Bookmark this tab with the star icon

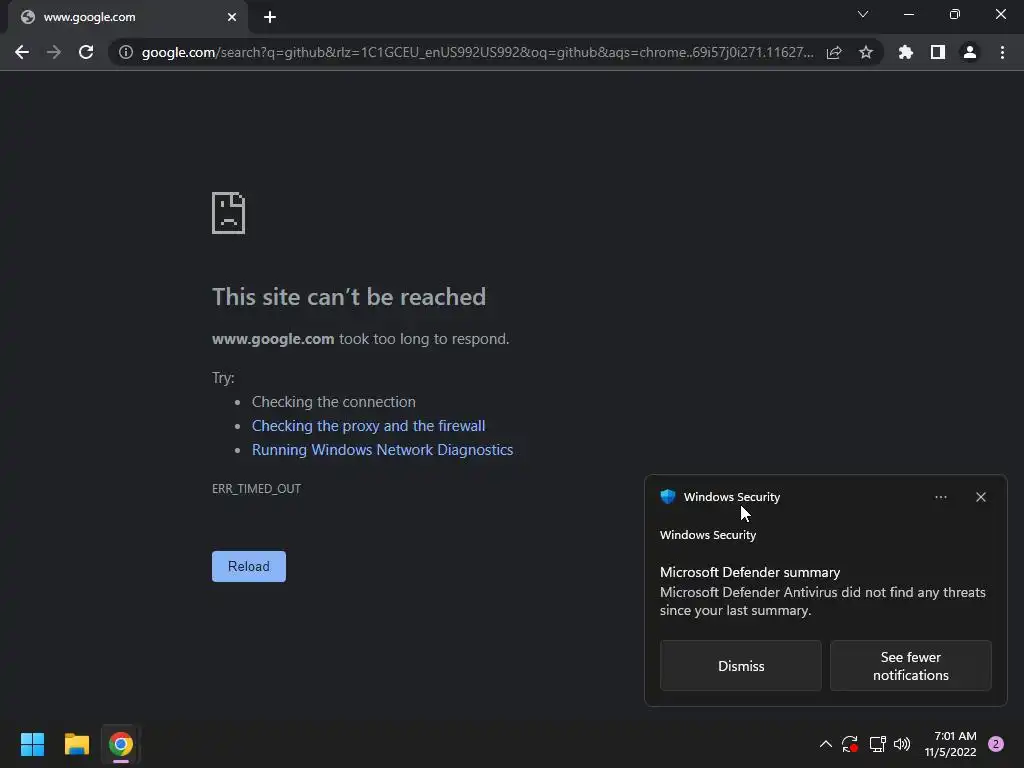click(866, 52)
